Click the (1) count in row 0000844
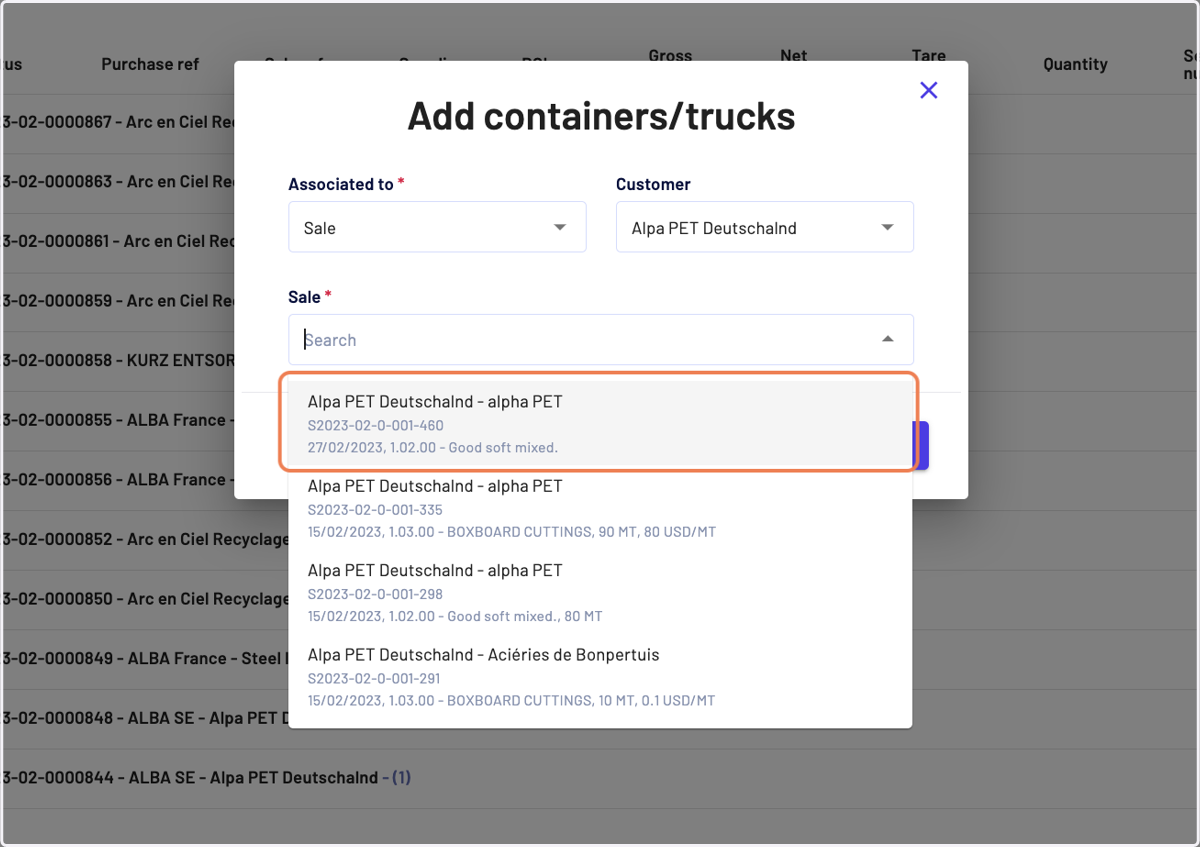This screenshot has height=847, width=1200. 400,777
